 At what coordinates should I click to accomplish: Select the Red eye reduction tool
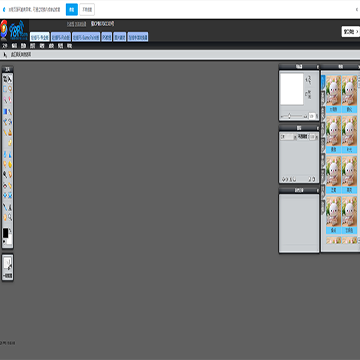point(5,185)
